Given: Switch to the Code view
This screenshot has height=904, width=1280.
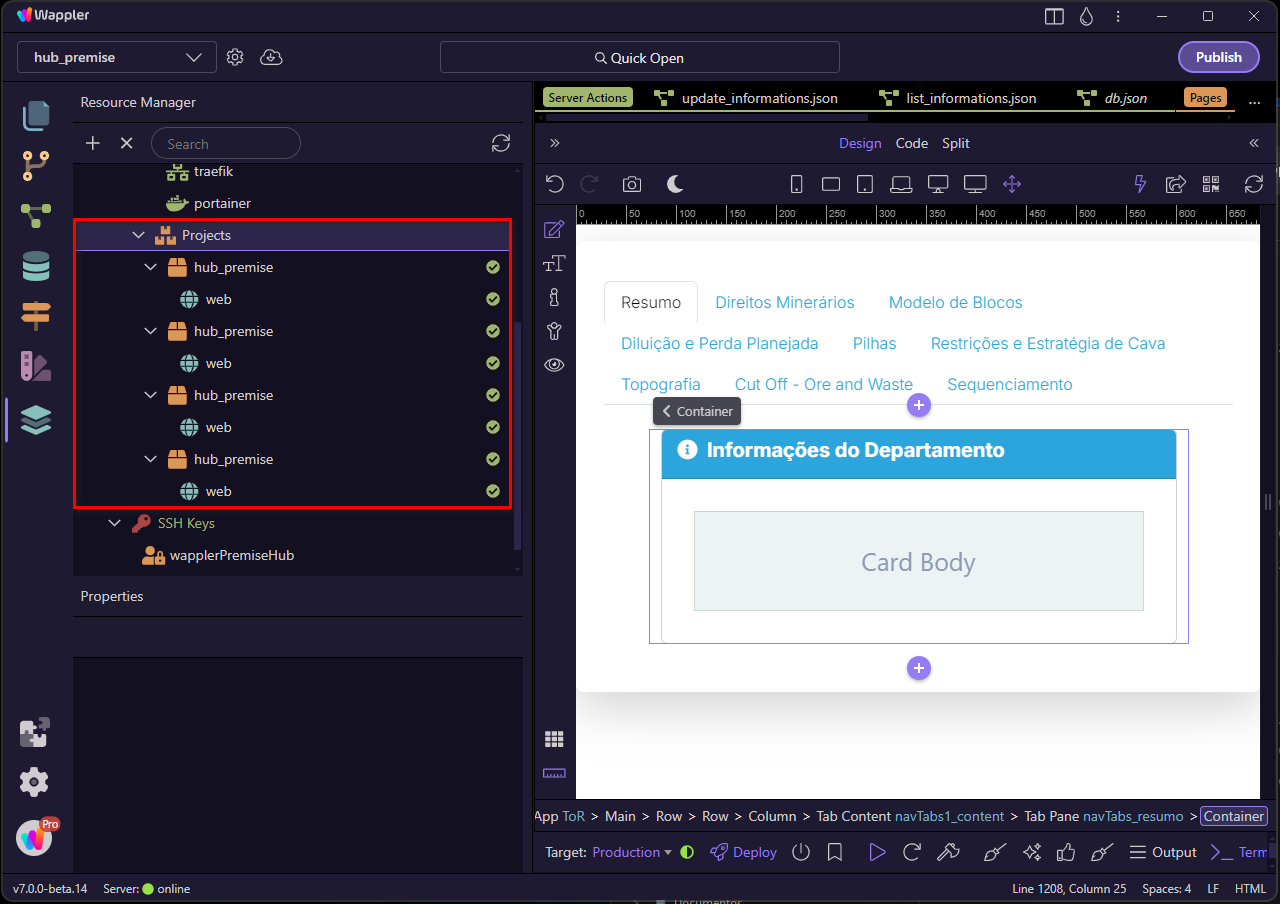Looking at the screenshot, I should click(911, 143).
